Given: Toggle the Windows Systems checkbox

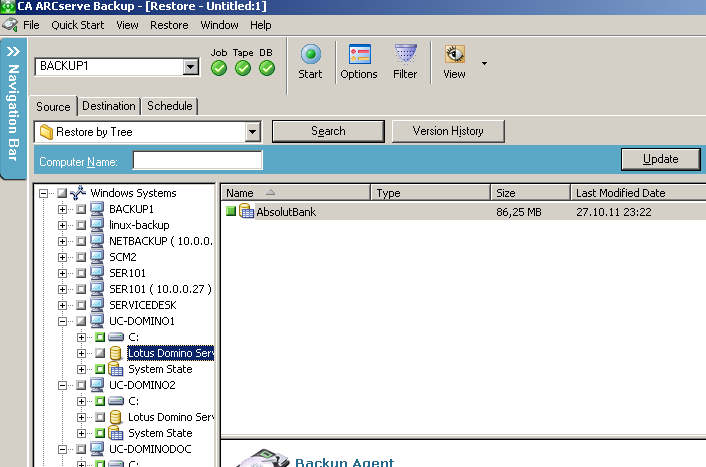Looking at the screenshot, I should 62,193.
